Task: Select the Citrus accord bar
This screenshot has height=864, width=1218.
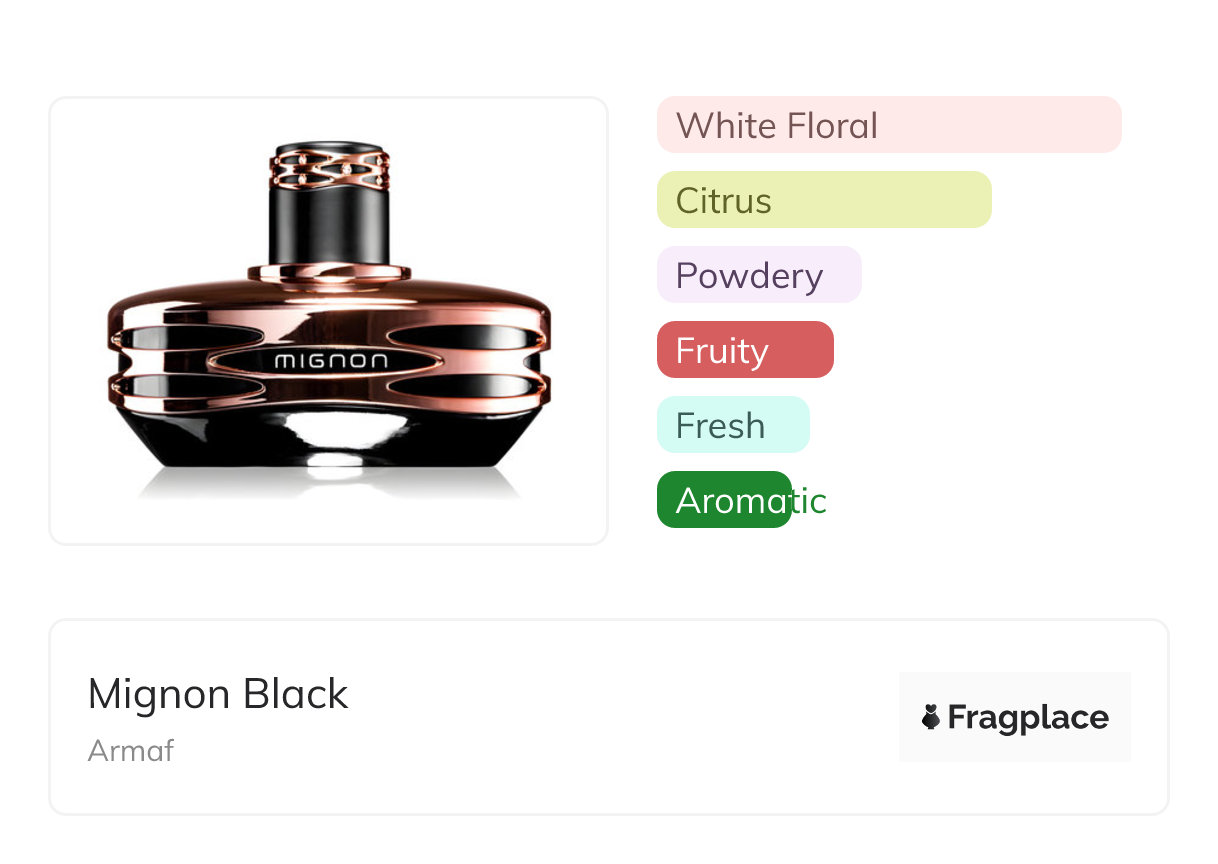Action: [823, 200]
